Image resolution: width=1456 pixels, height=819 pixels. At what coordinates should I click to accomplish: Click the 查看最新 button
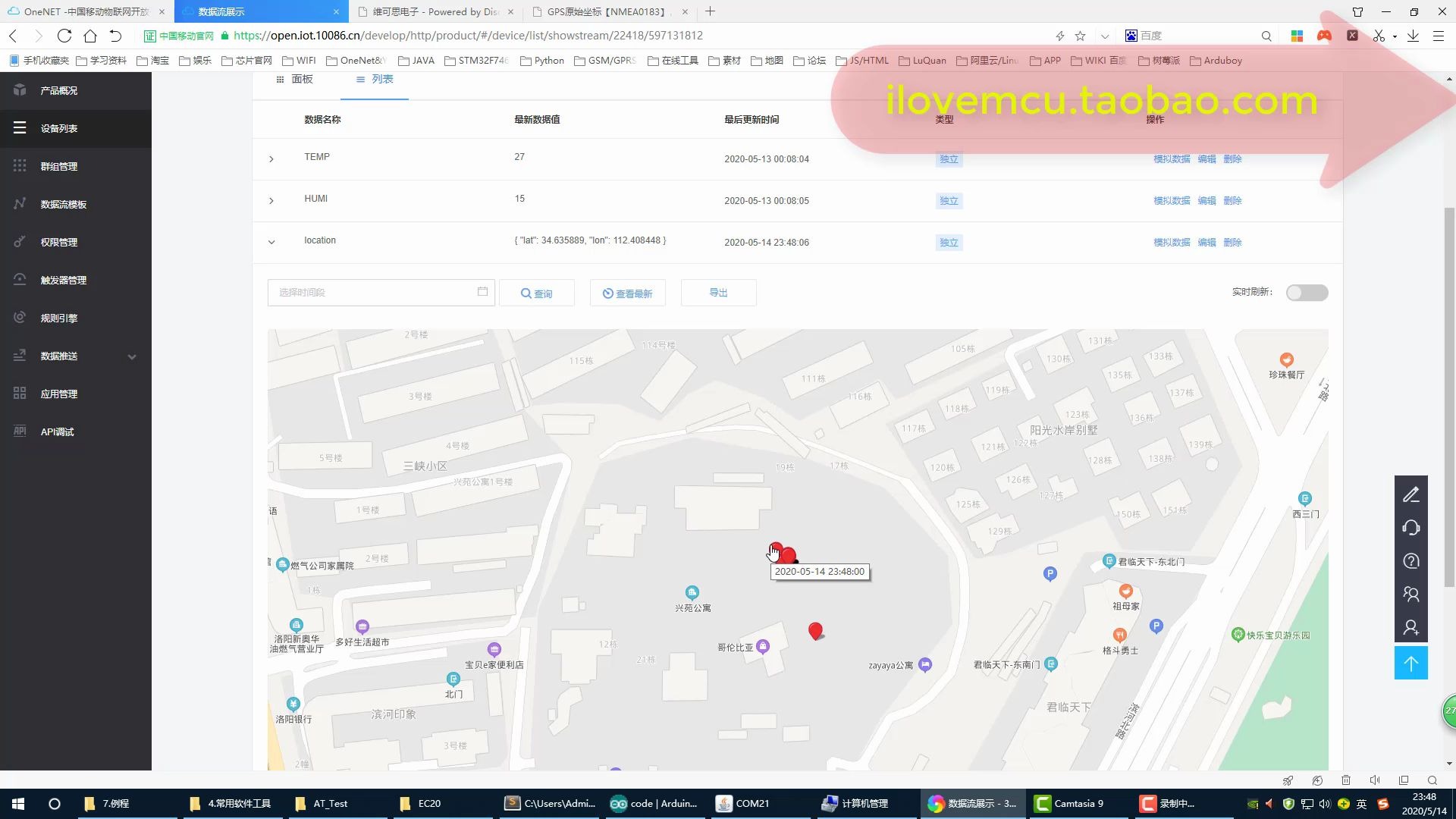pyautogui.click(x=627, y=293)
